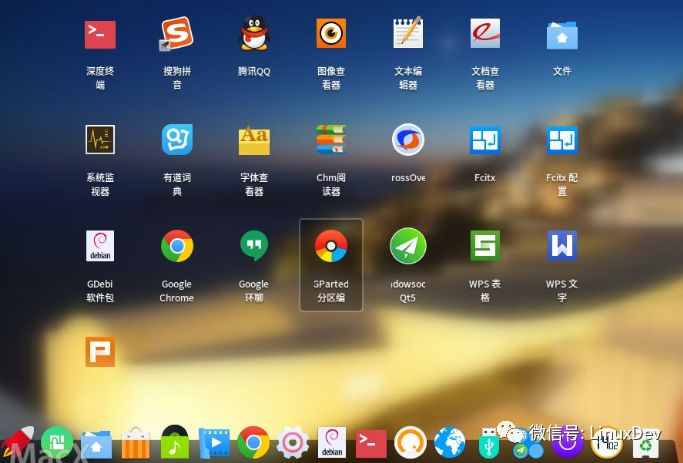Open WPS 表格 spreadsheets
Image resolution: width=683 pixels, height=463 pixels.
pyautogui.click(x=485, y=246)
